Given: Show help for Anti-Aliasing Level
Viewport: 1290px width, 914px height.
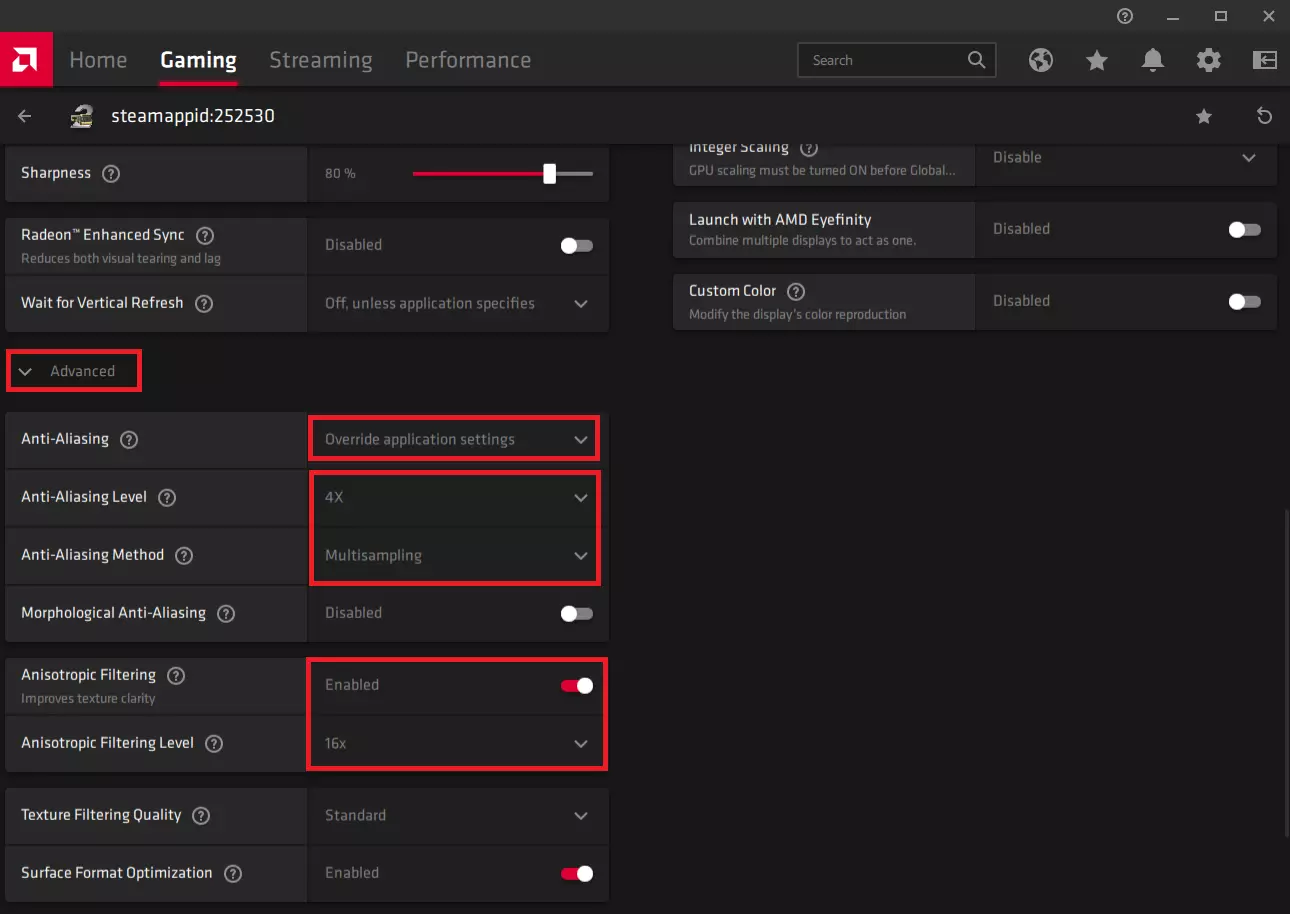Looking at the screenshot, I should click(x=167, y=497).
